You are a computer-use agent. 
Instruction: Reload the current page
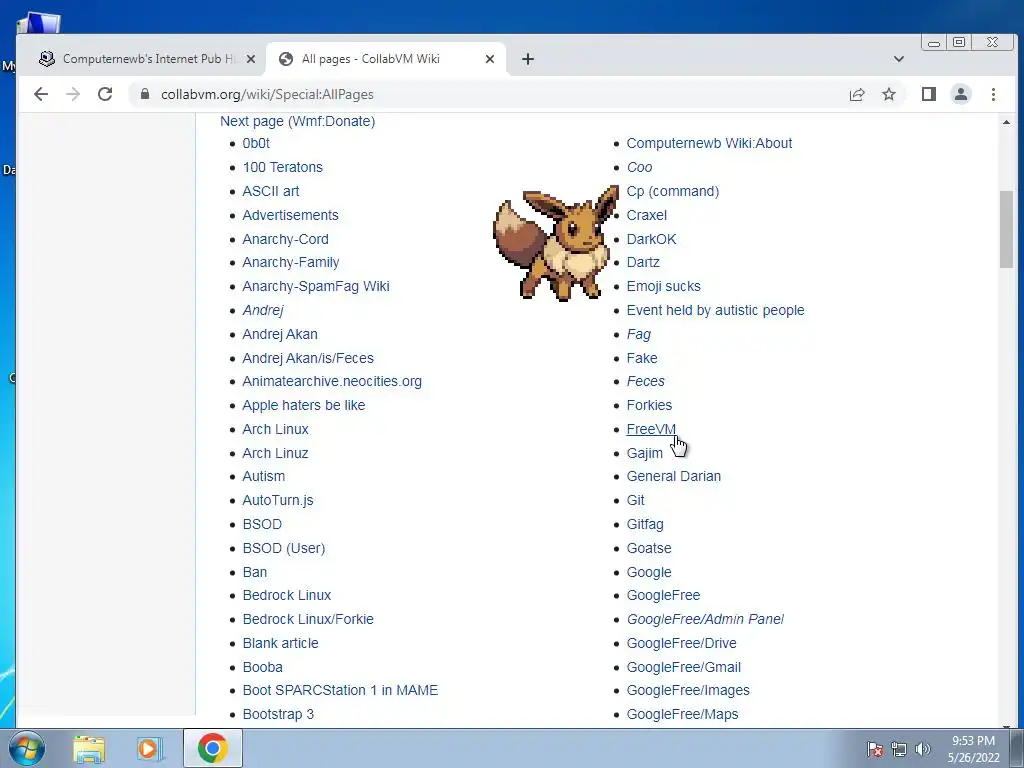tap(105, 94)
